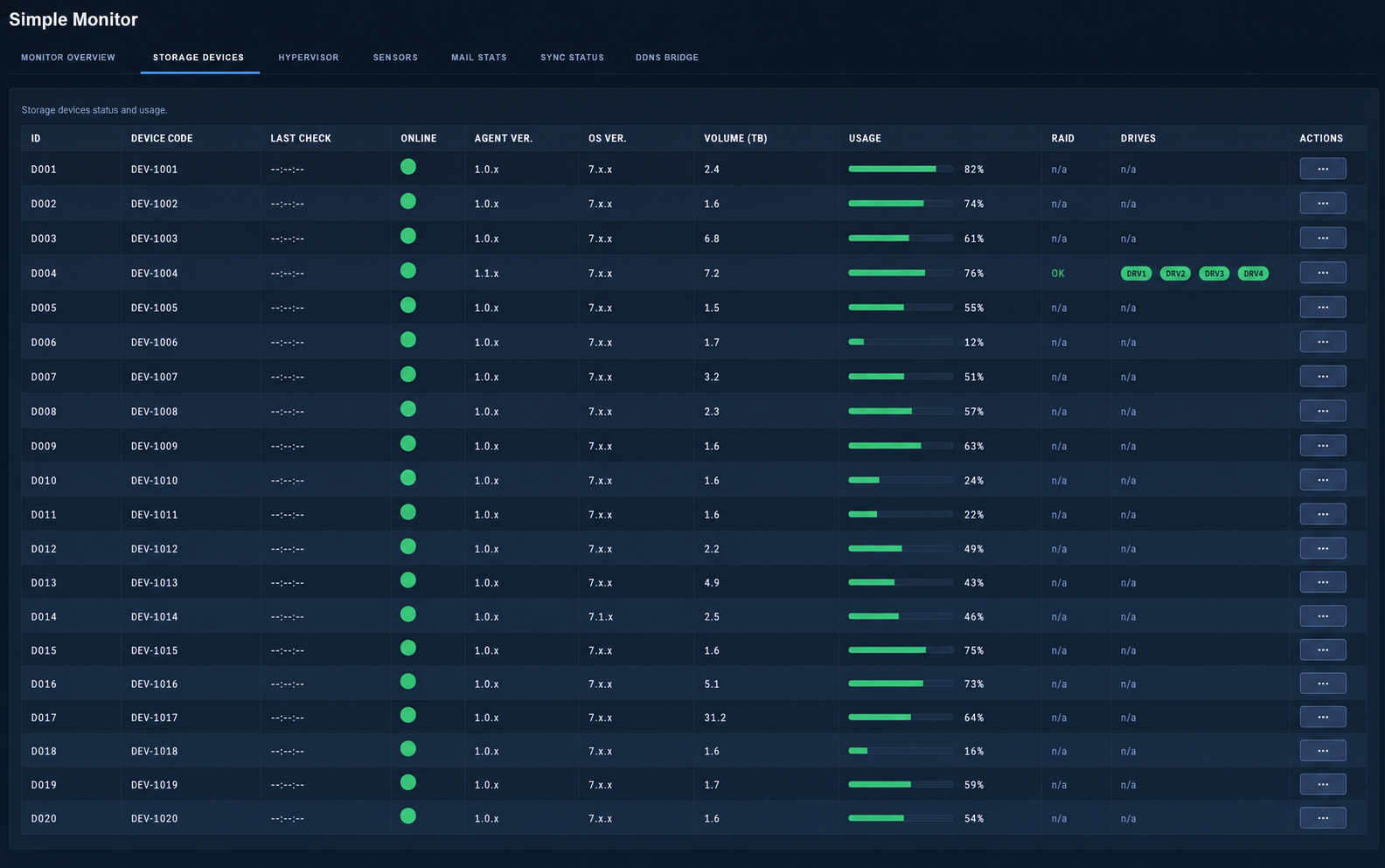Click the Device Code column header
1385x868 pixels.
(162, 138)
